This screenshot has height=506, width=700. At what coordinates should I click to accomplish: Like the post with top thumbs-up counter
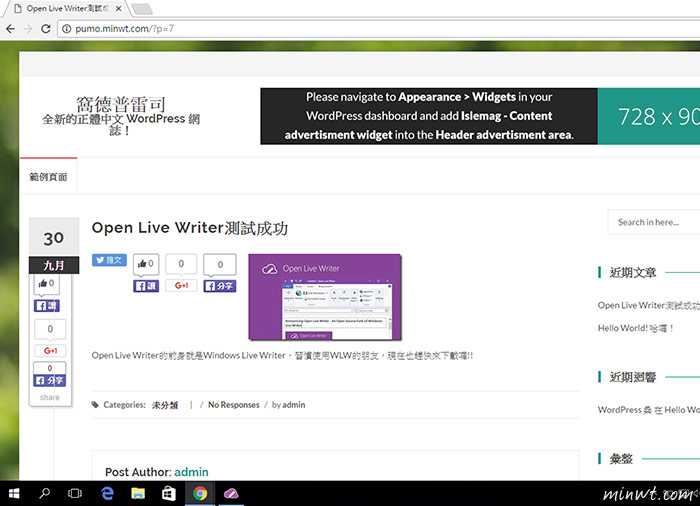point(146,263)
